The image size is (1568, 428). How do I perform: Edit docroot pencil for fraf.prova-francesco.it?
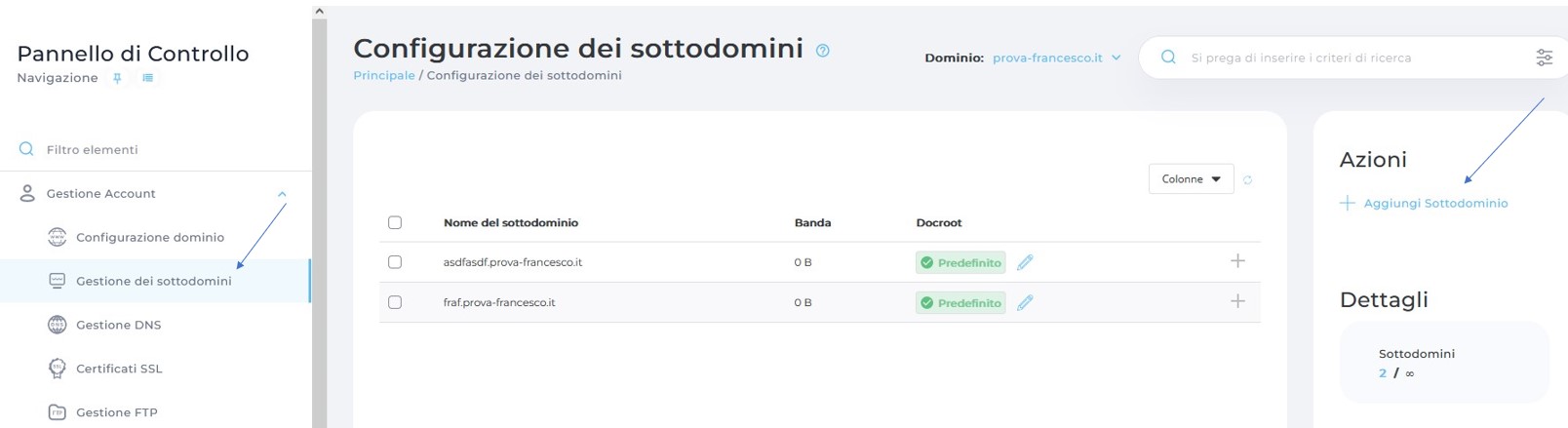coord(1025,302)
